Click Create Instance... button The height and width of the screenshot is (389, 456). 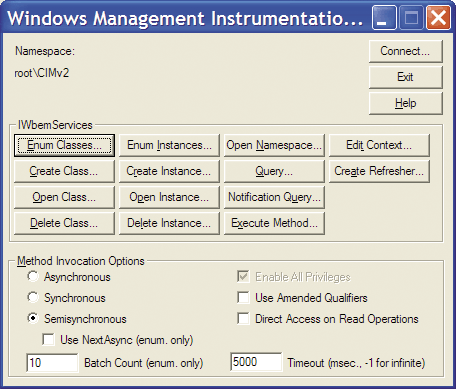click(169, 171)
